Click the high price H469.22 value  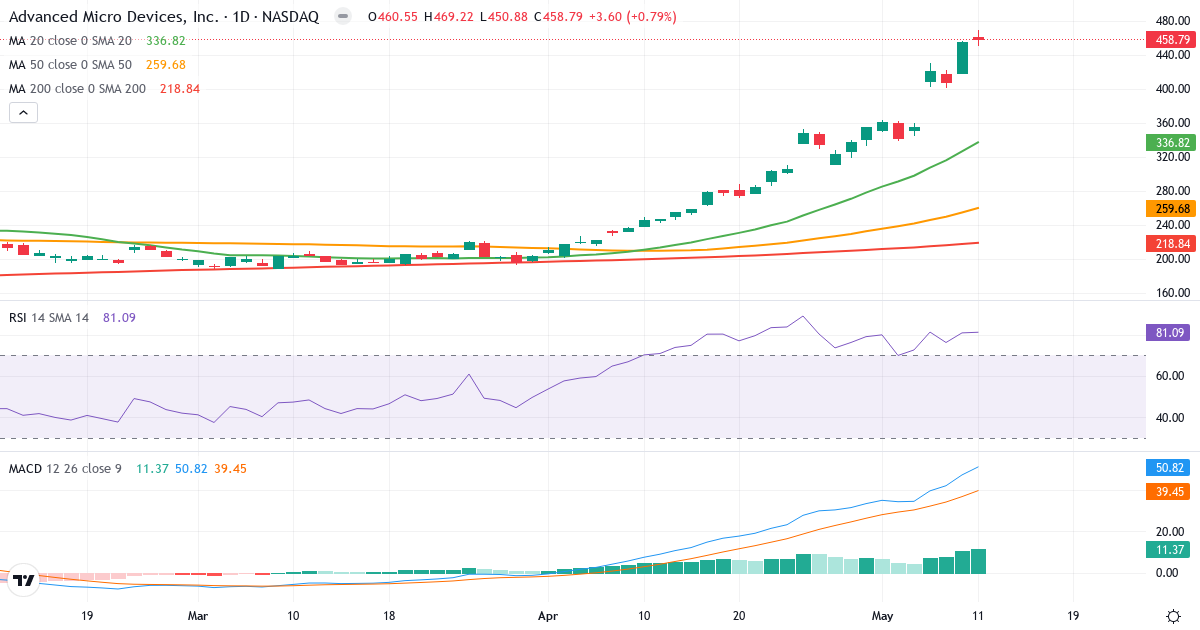[x=449, y=17]
